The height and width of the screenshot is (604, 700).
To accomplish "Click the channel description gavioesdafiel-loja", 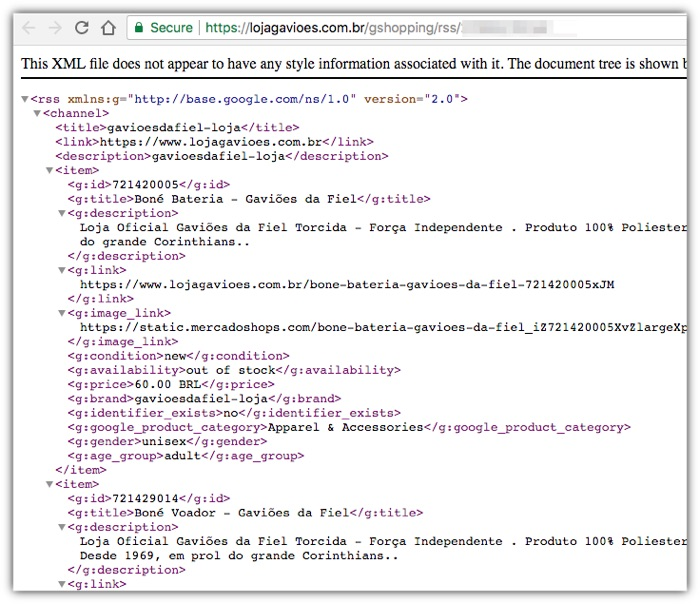I will pyautogui.click(x=218, y=156).
